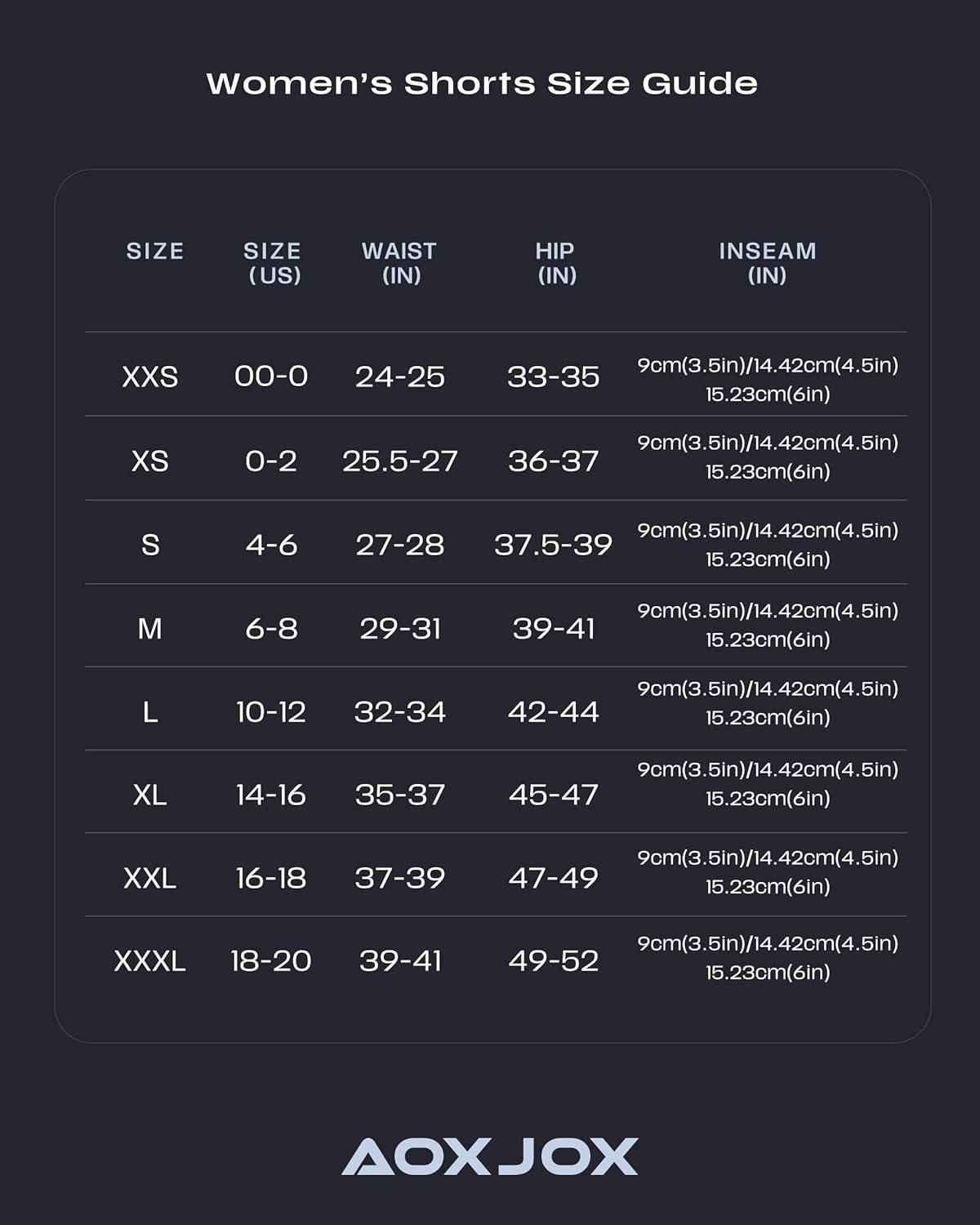980x1225 pixels.
Task: Choose the XL size row label
Action: pos(150,795)
